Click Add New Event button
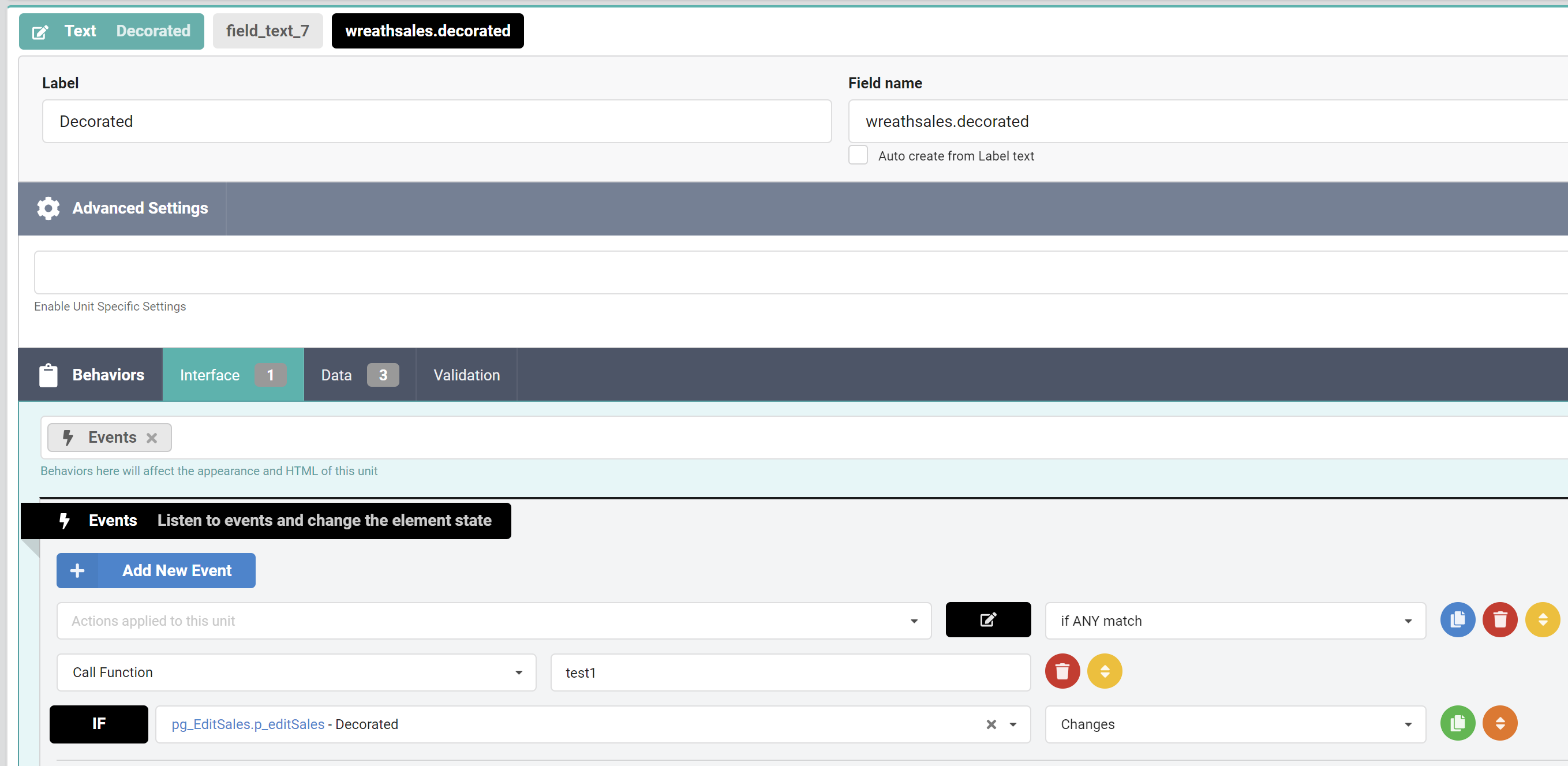The height and width of the screenshot is (766, 1568). (156, 570)
